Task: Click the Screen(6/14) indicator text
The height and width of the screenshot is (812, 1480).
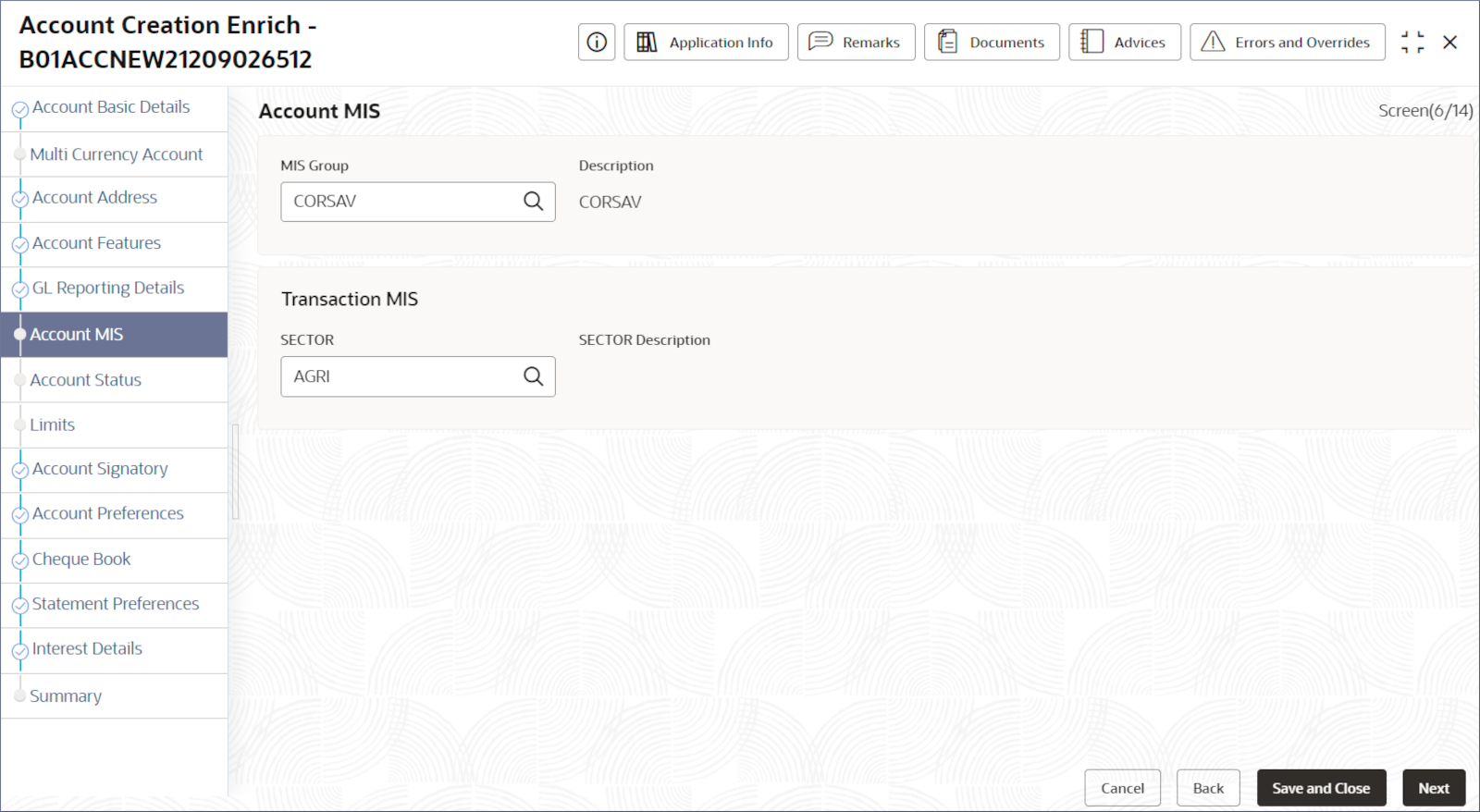Action: click(x=1425, y=111)
